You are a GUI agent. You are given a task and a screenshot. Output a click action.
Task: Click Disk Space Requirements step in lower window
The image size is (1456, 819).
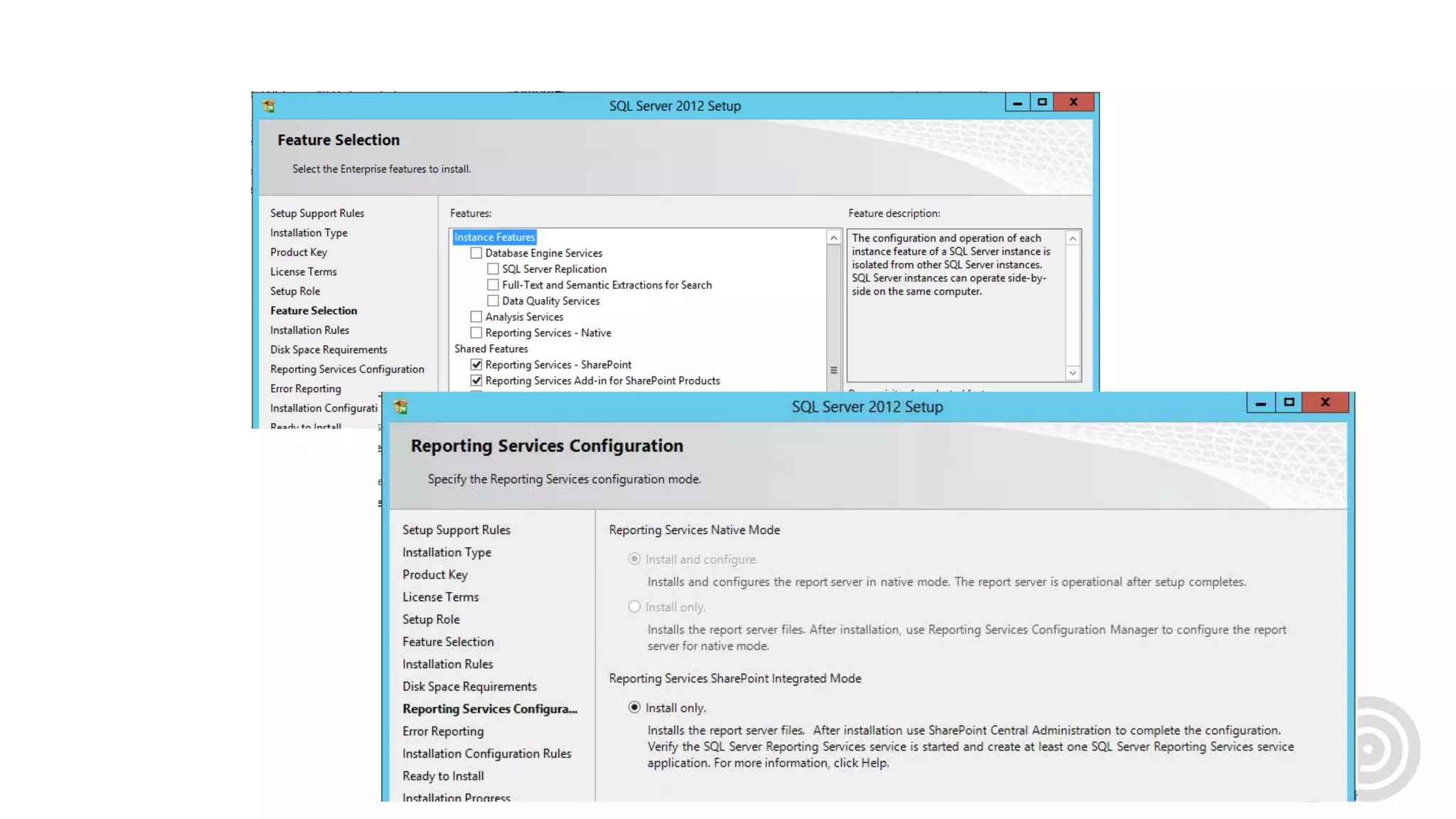click(x=469, y=687)
